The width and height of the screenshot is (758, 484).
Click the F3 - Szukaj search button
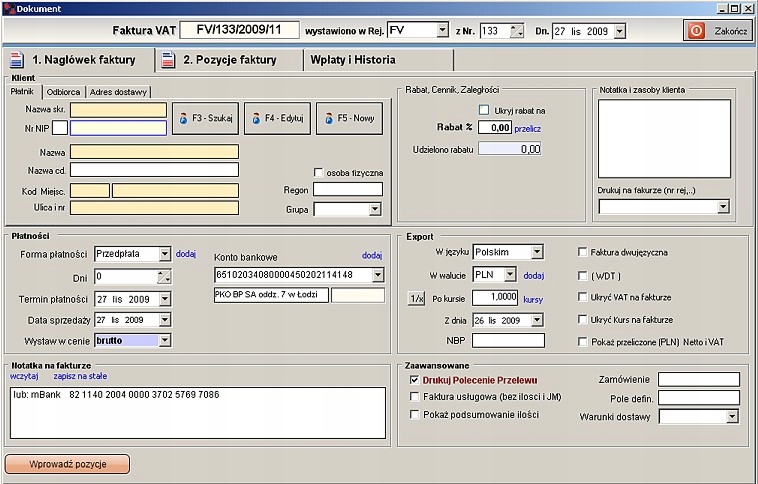tap(204, 118)
